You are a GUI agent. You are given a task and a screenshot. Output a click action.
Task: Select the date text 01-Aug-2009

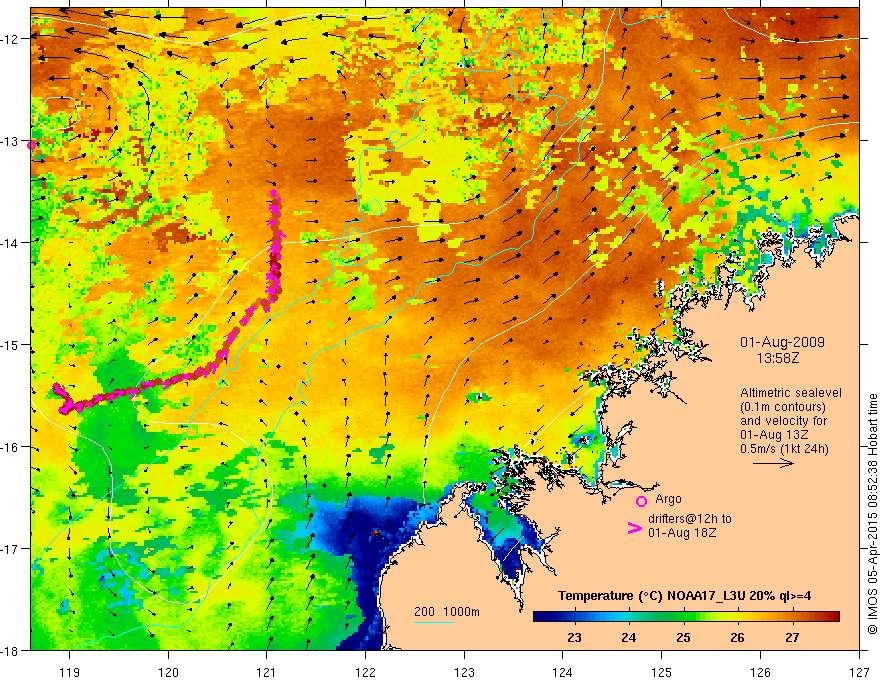point(782,342)
